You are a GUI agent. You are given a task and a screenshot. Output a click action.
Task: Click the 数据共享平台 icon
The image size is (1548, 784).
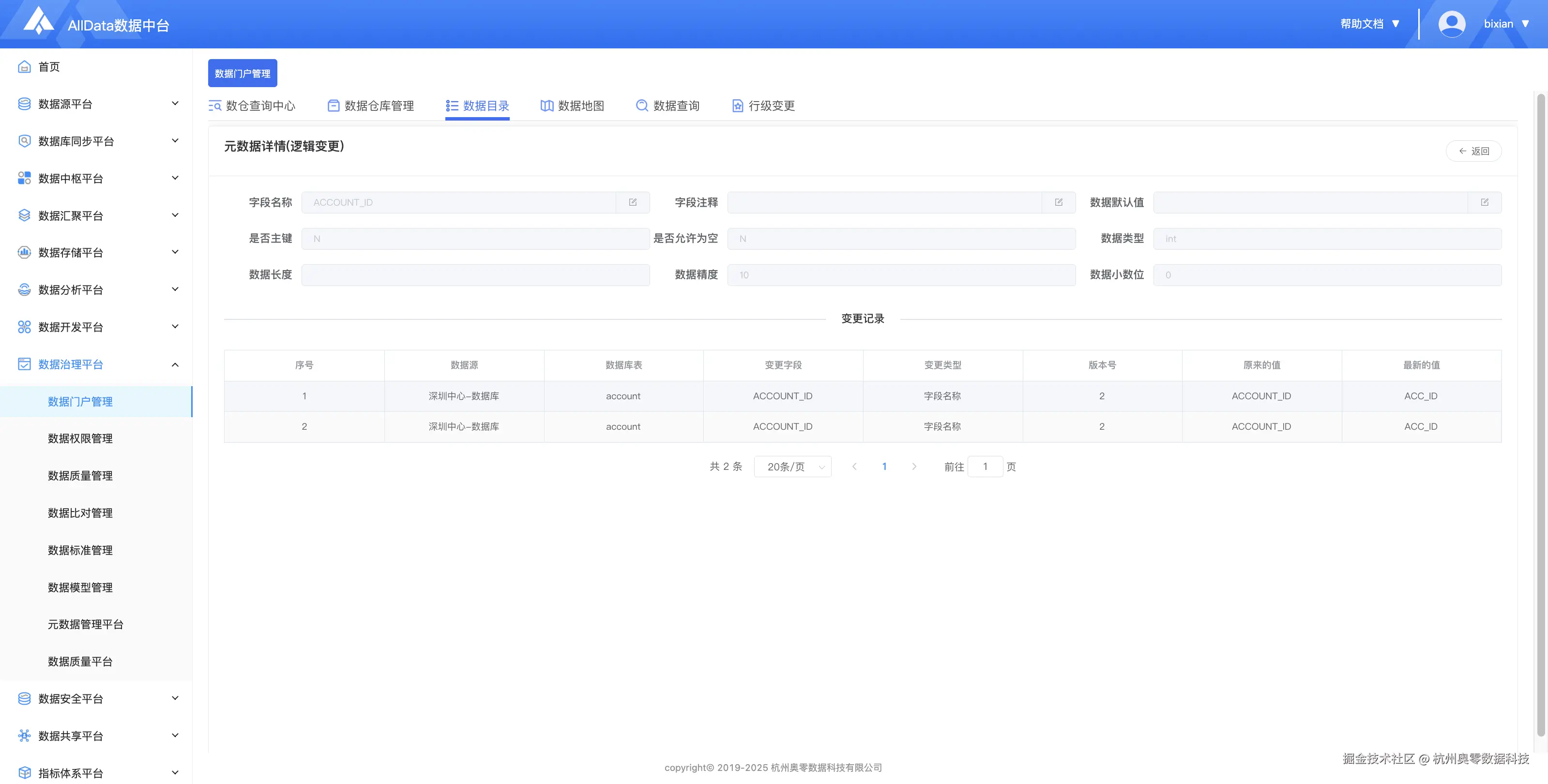pos(24,736)
